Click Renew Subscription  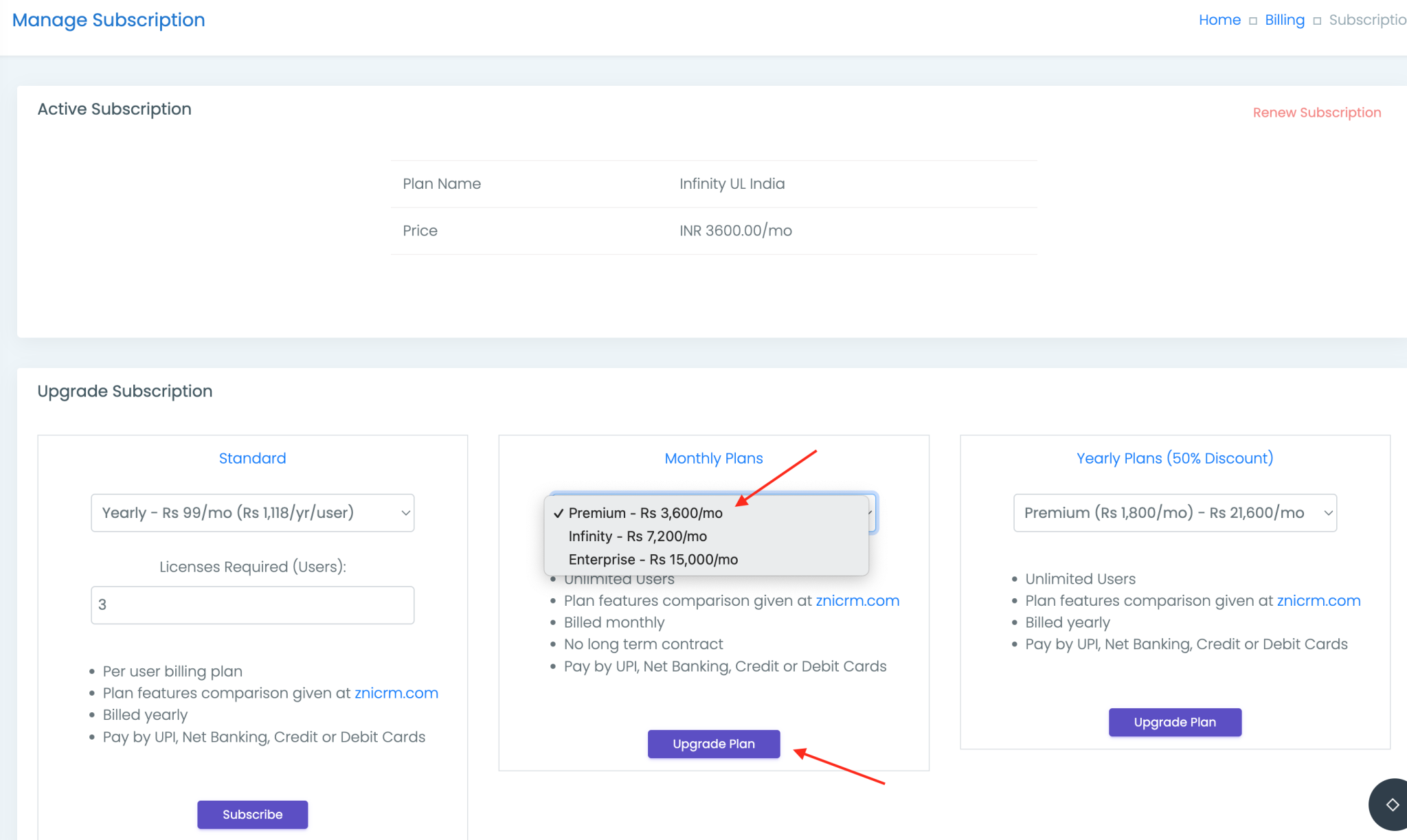click(x=1316, y=112)
